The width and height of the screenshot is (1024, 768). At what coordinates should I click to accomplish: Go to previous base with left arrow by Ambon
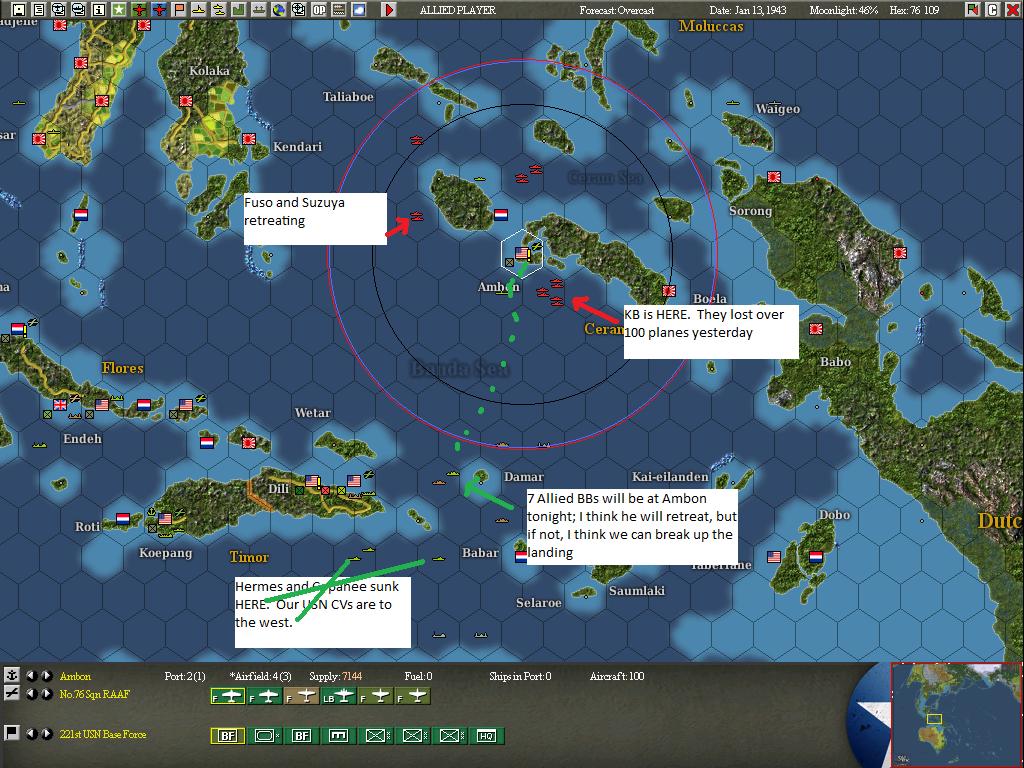pyautogui.click(x=31, y=676)
